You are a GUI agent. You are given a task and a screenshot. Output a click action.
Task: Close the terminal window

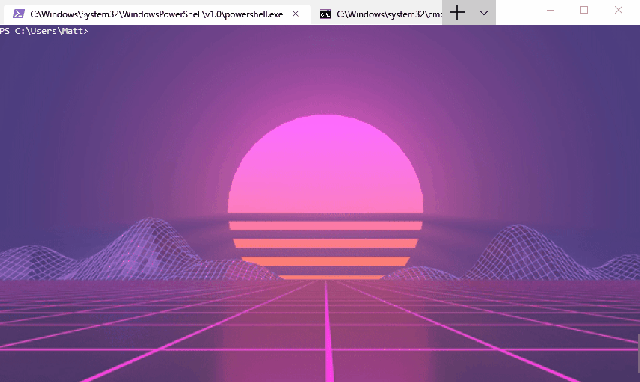click(618, 10)
